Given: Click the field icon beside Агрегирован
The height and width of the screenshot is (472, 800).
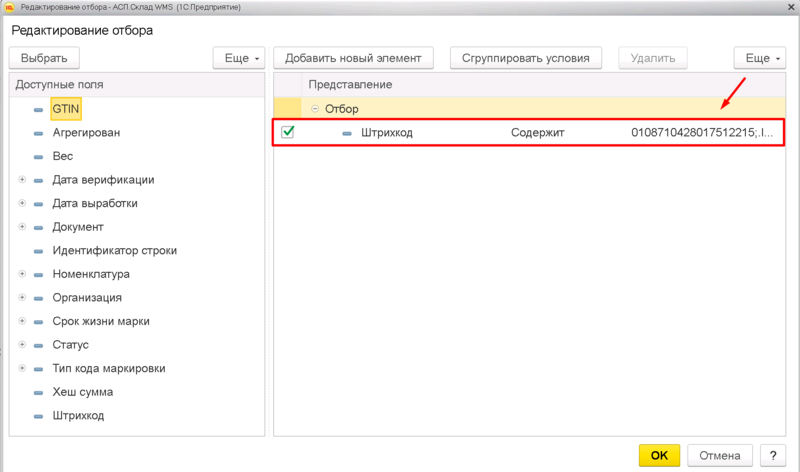Looking at the screenshot, I should point(38,133).
